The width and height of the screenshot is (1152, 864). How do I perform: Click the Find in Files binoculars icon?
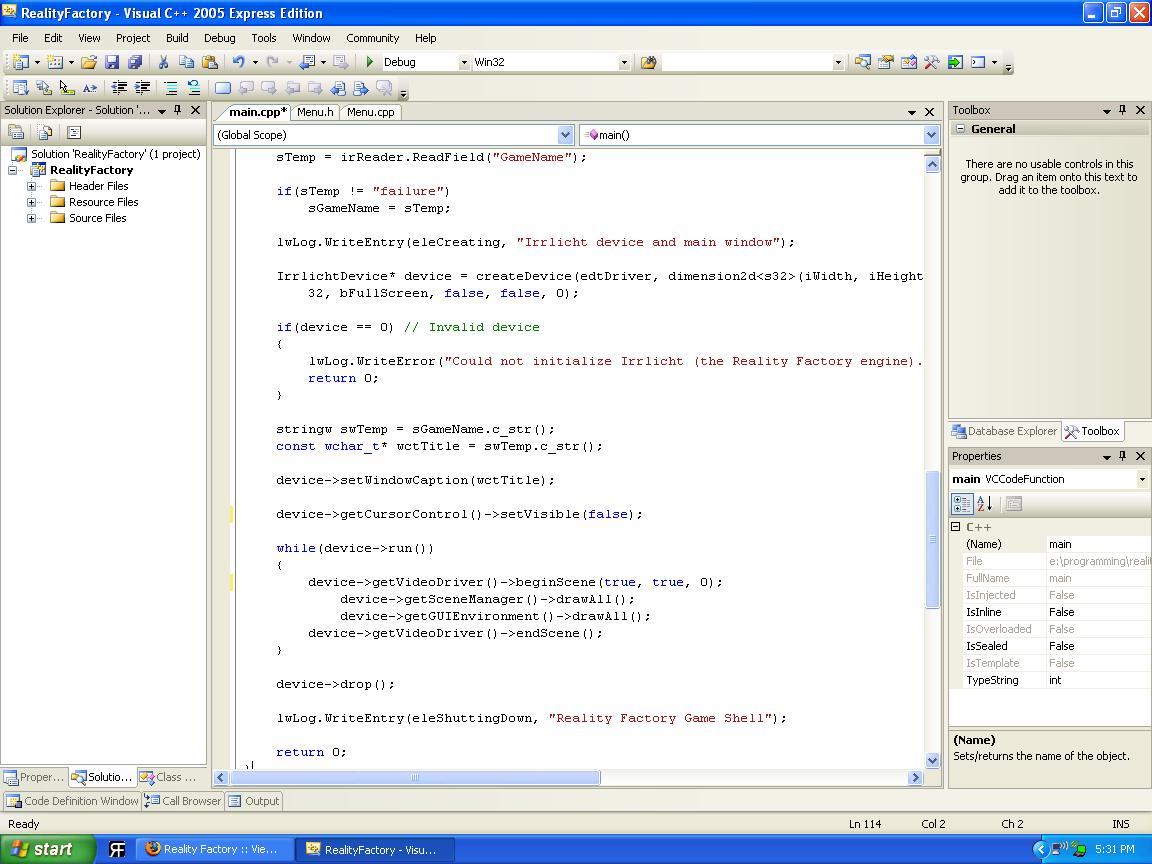click(648, 62)
